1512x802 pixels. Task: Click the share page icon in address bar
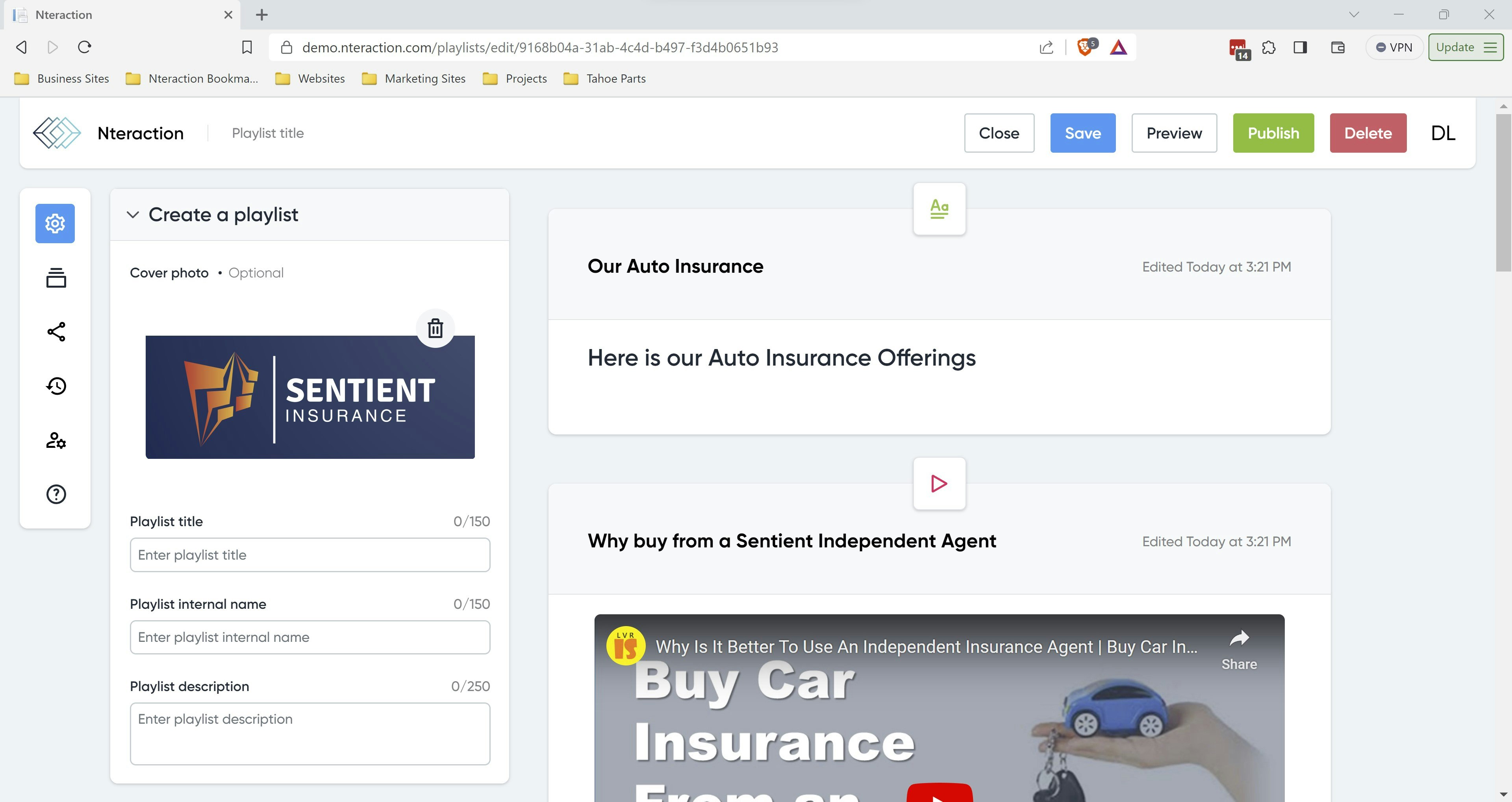[x=1046, y=48]
